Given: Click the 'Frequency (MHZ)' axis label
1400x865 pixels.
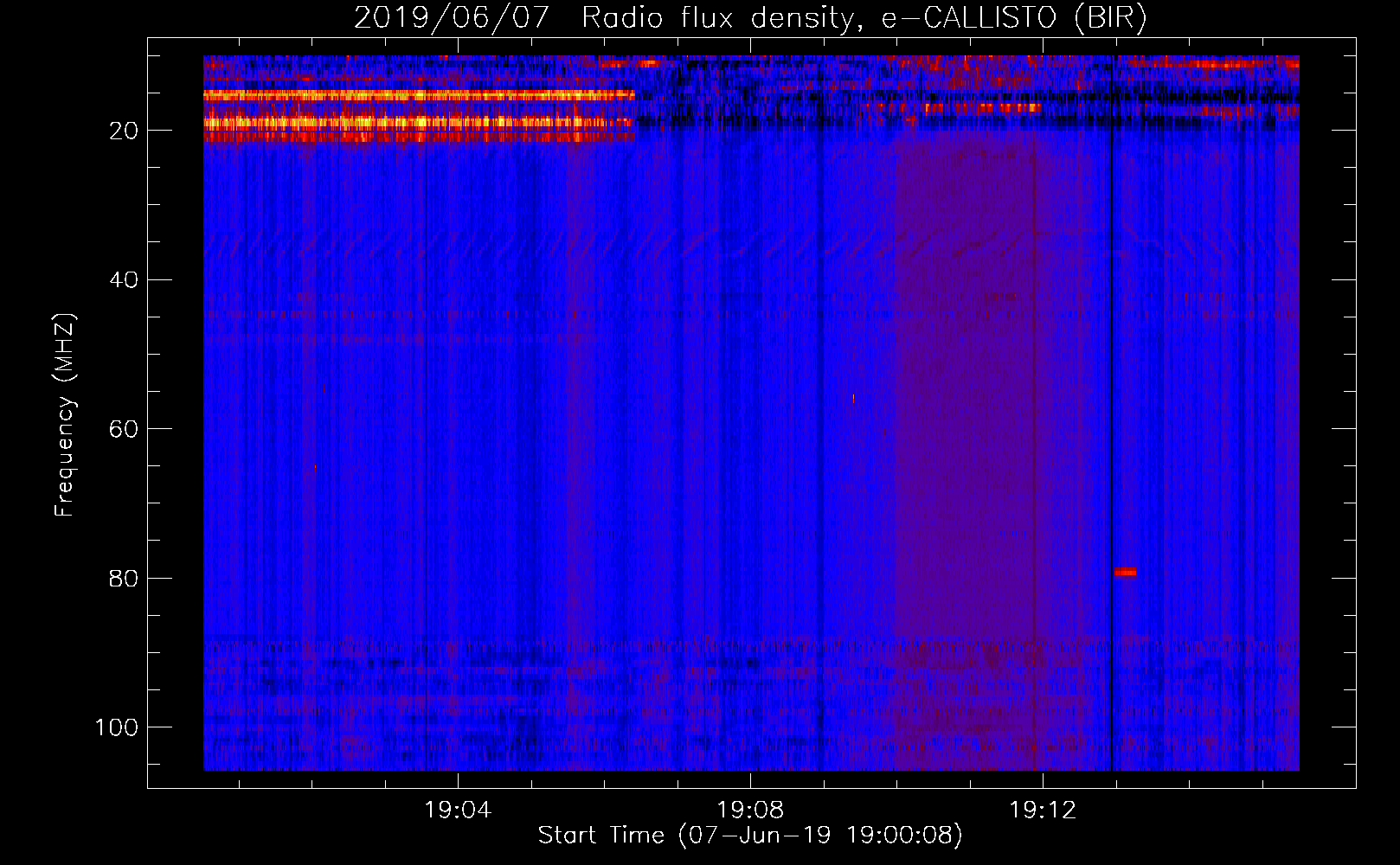Looking at the screenshot, I should (x=65, y=414).
